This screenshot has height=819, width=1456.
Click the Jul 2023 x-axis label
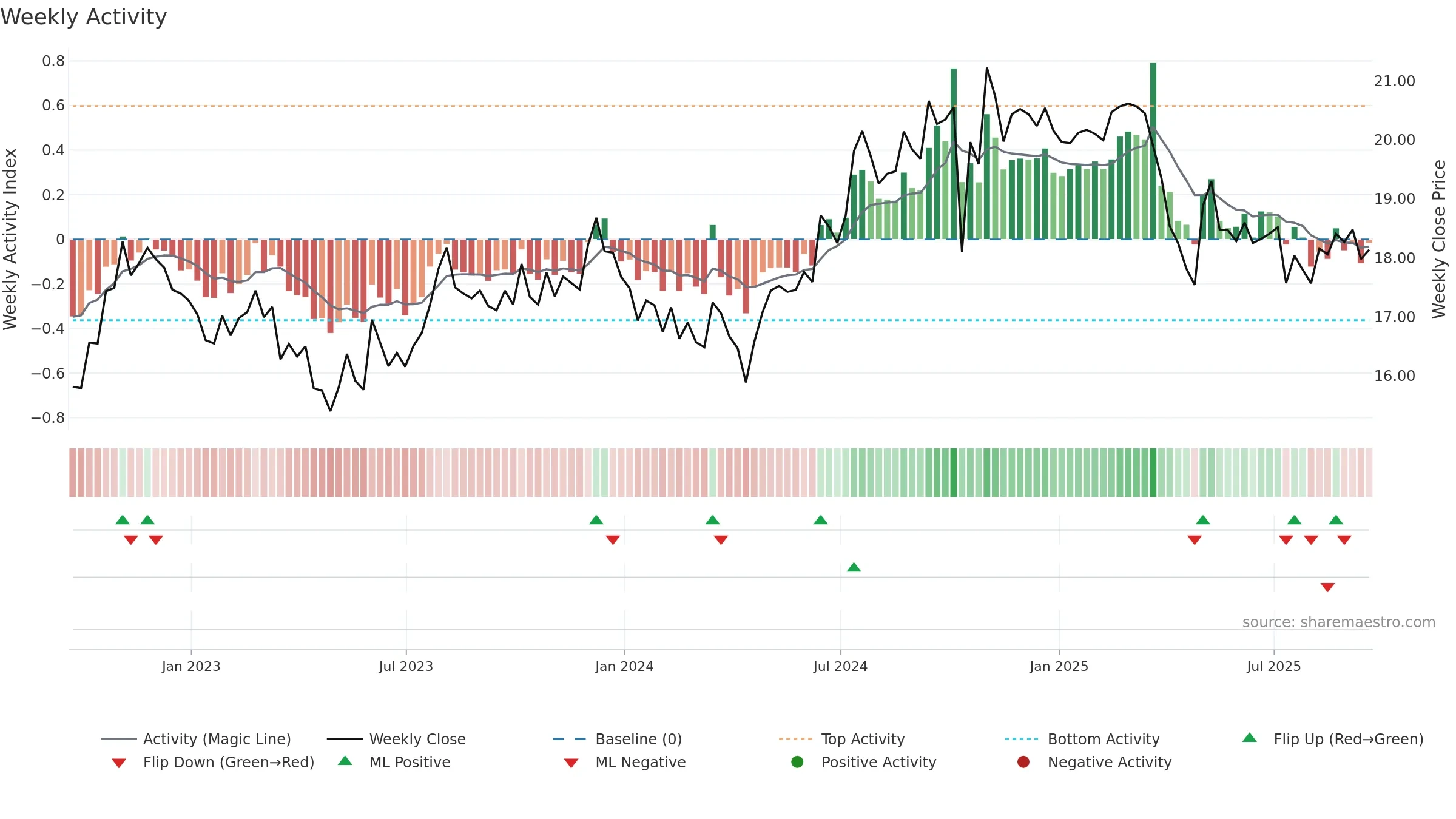(x=406, y=667)
